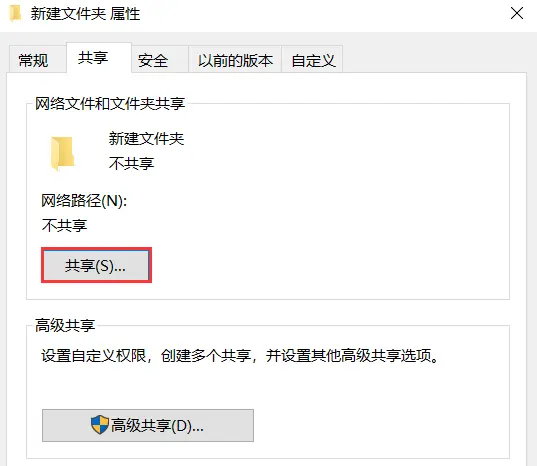Click the folder icon in the title bar
Image resolution: width=537 pixels, height=466 pixels.
coord(15,14)
